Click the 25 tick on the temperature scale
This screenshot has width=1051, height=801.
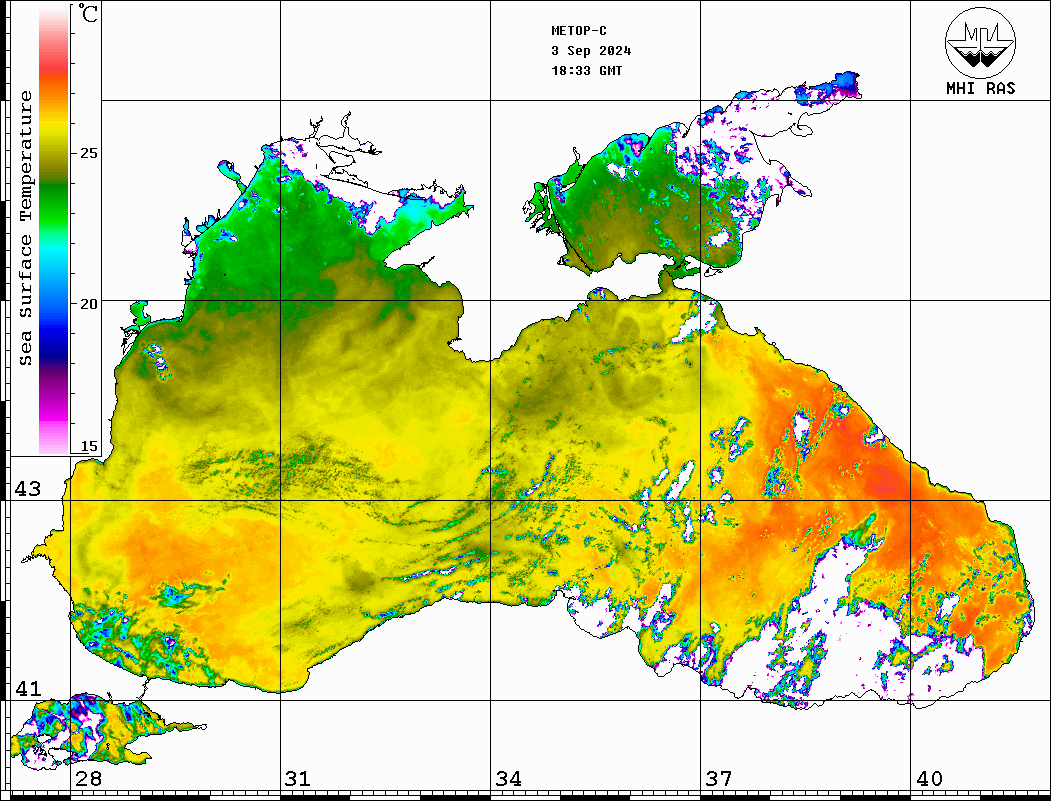tap(88, 153)
